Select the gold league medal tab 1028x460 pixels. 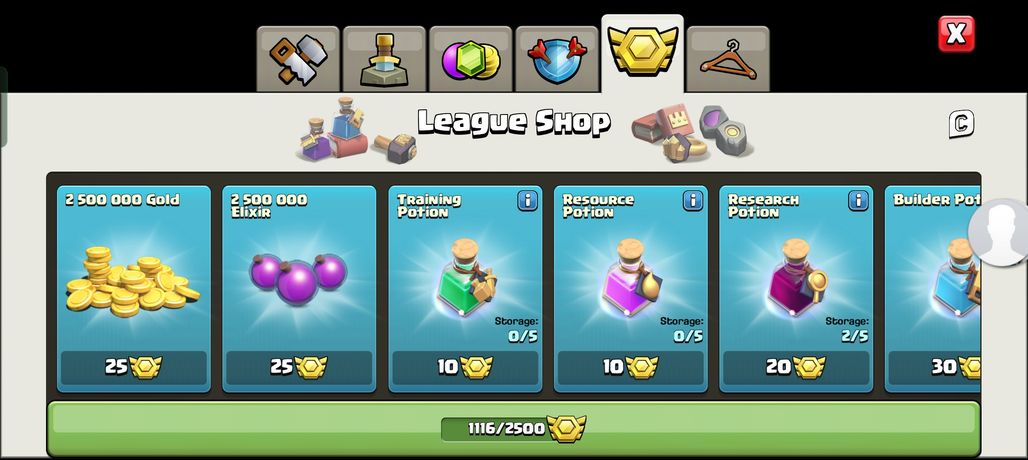642,53
